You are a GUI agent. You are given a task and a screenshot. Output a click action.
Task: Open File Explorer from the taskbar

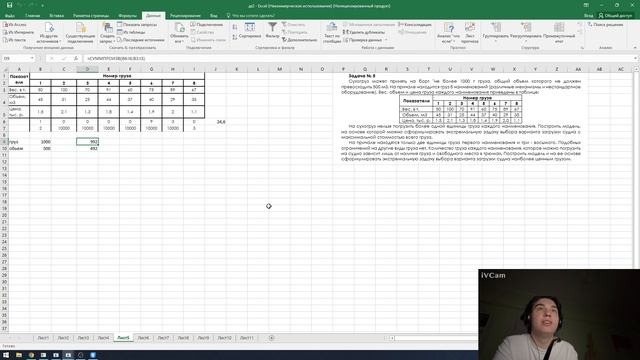[x=19, y=355]
